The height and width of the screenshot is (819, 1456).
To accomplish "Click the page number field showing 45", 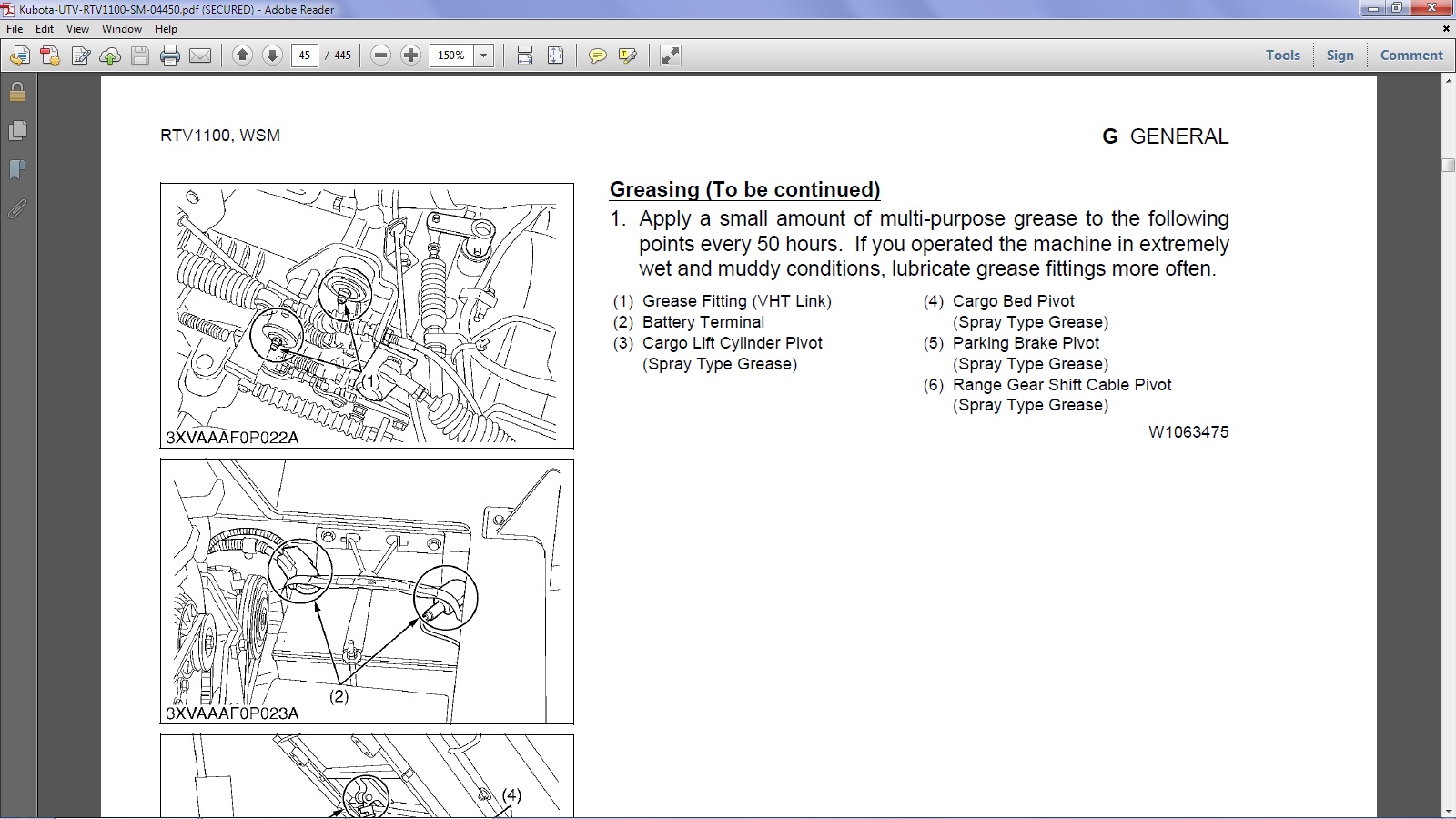I will coord(304,56).
